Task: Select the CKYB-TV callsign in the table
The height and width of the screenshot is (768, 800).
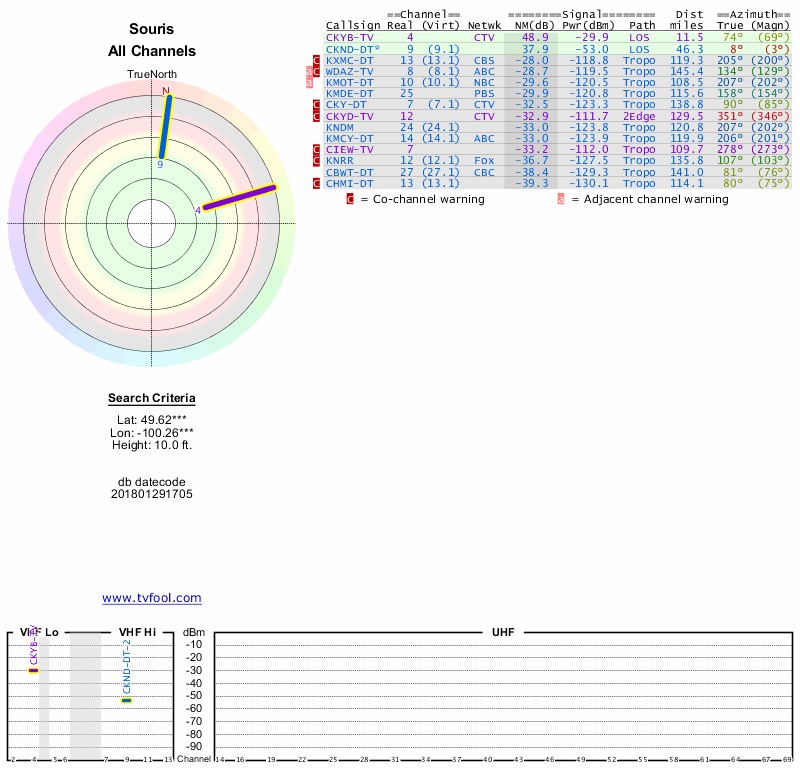Action: (x=350, y=36)
